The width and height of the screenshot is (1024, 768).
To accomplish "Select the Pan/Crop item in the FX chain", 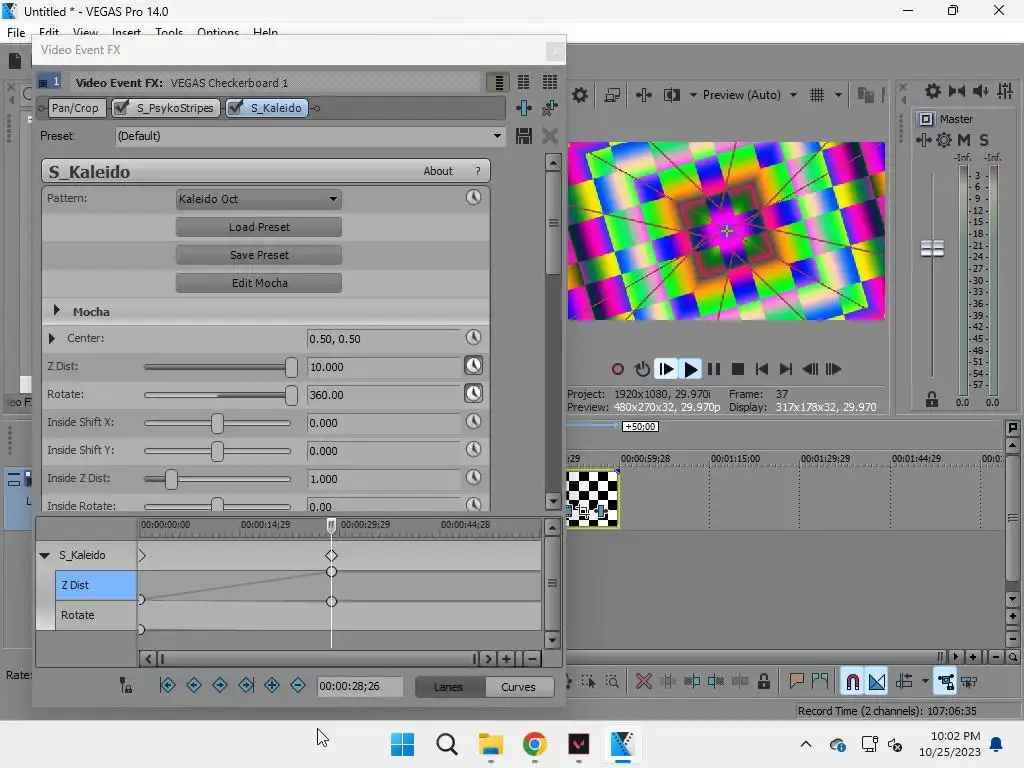I will coord(76,108).
